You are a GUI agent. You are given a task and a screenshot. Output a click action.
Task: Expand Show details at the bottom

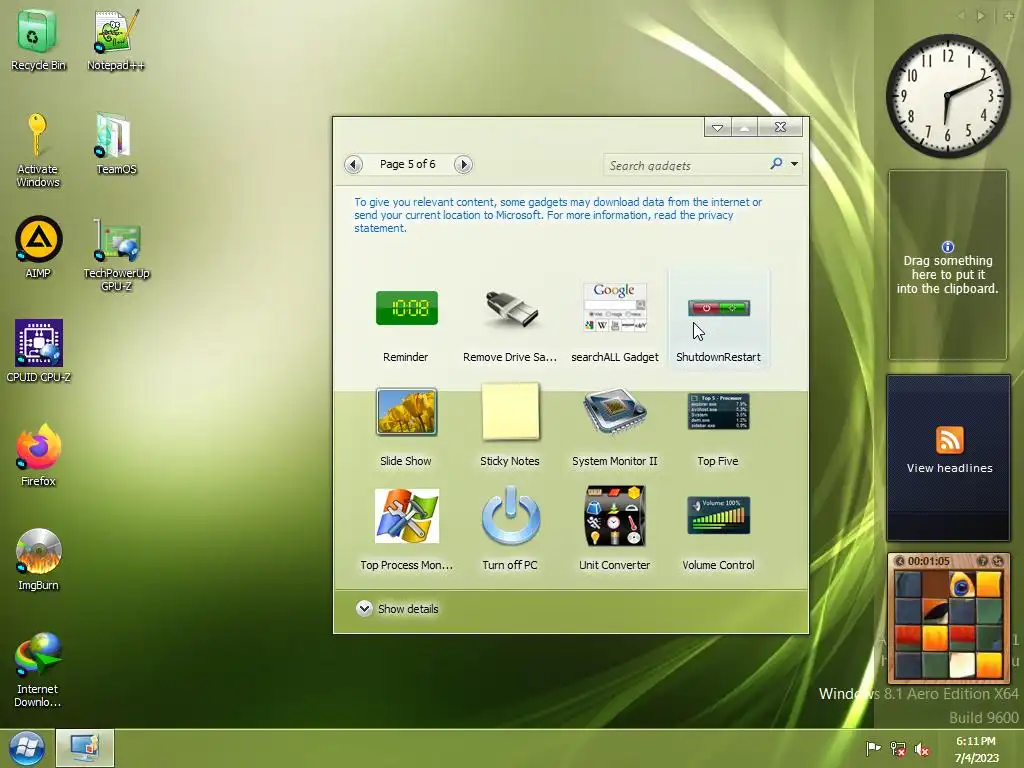tap(398, 609)
